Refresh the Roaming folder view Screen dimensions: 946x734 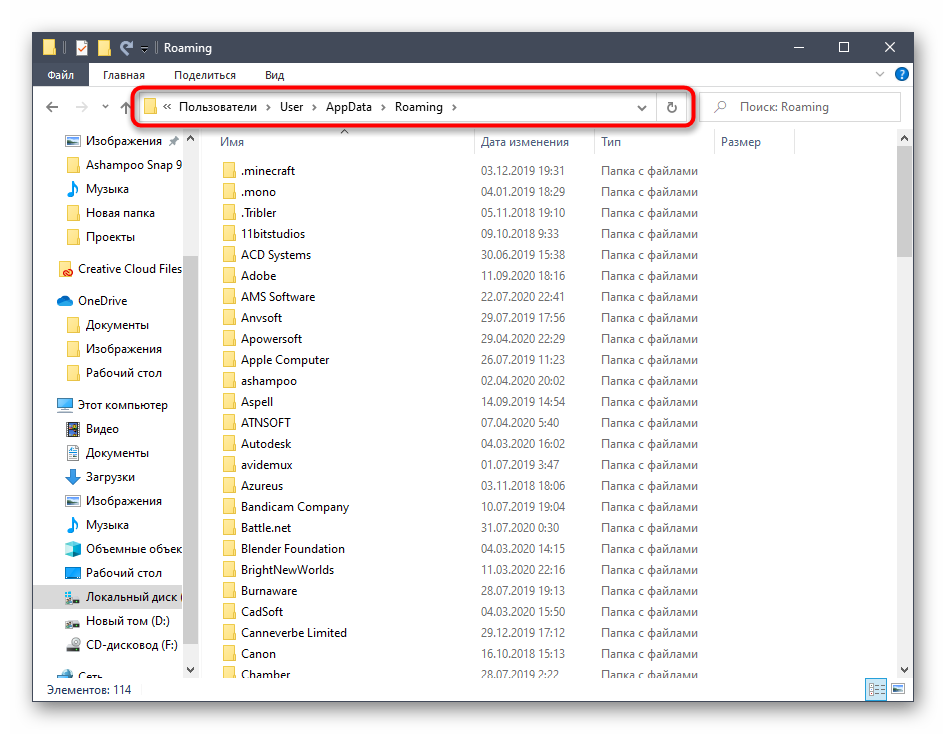pos(672,107)
